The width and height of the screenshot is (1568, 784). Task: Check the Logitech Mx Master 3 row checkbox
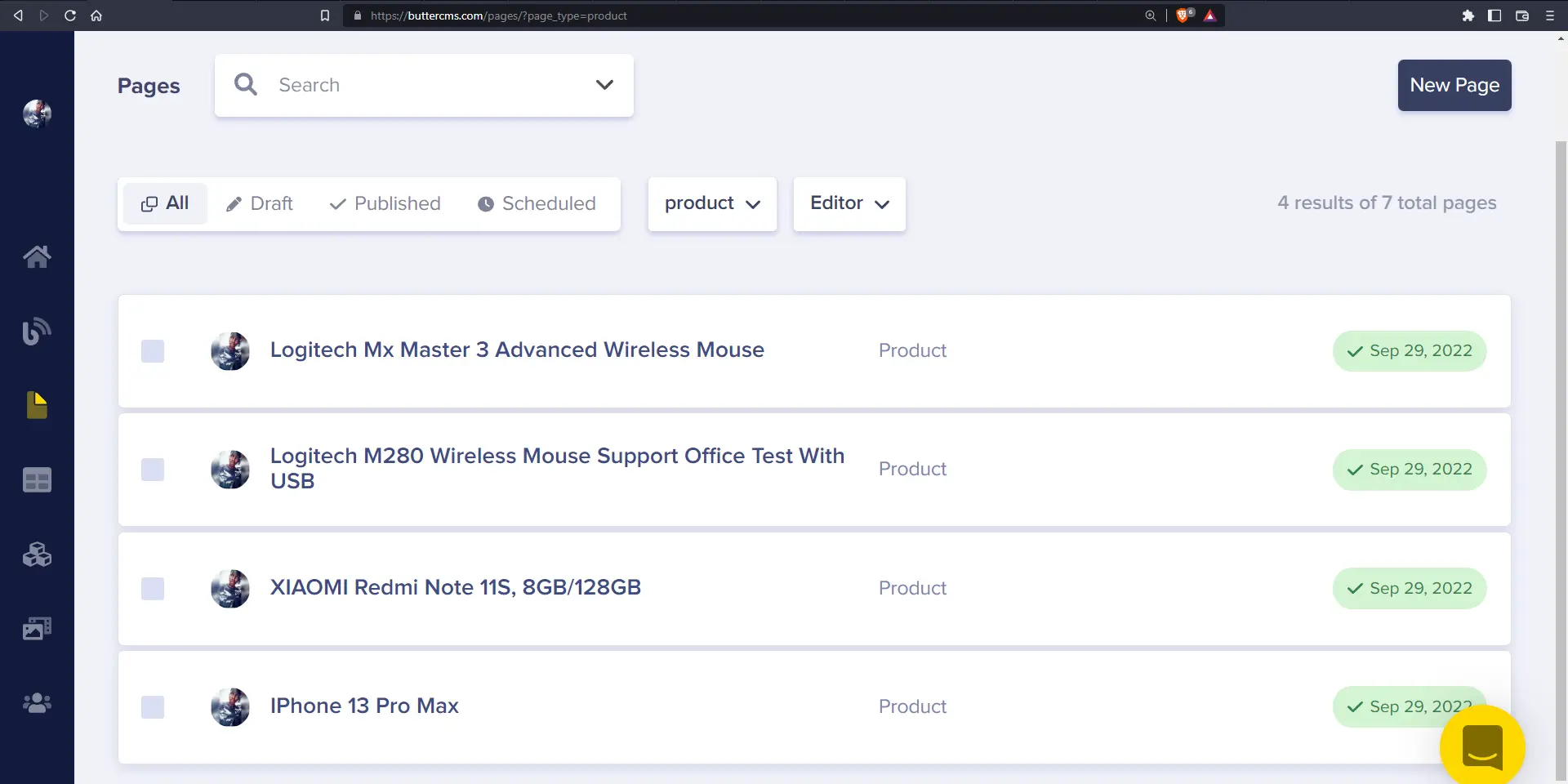pos(153,351)
